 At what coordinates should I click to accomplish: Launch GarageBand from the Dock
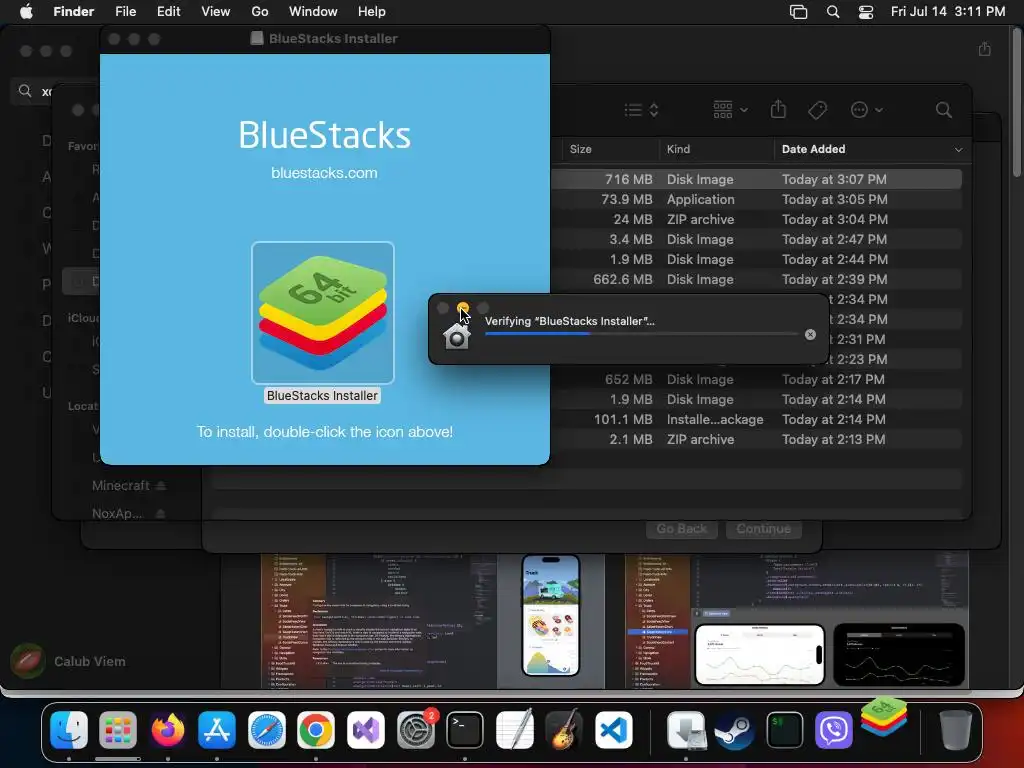coord(564,729)
